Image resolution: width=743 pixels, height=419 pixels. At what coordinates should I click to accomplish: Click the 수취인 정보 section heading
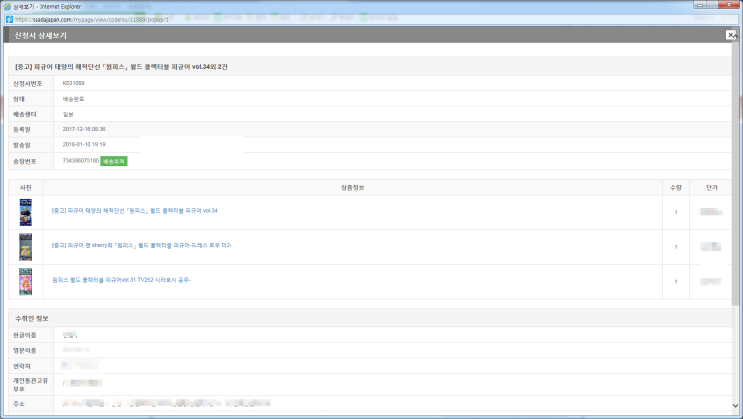click(32, 319)
